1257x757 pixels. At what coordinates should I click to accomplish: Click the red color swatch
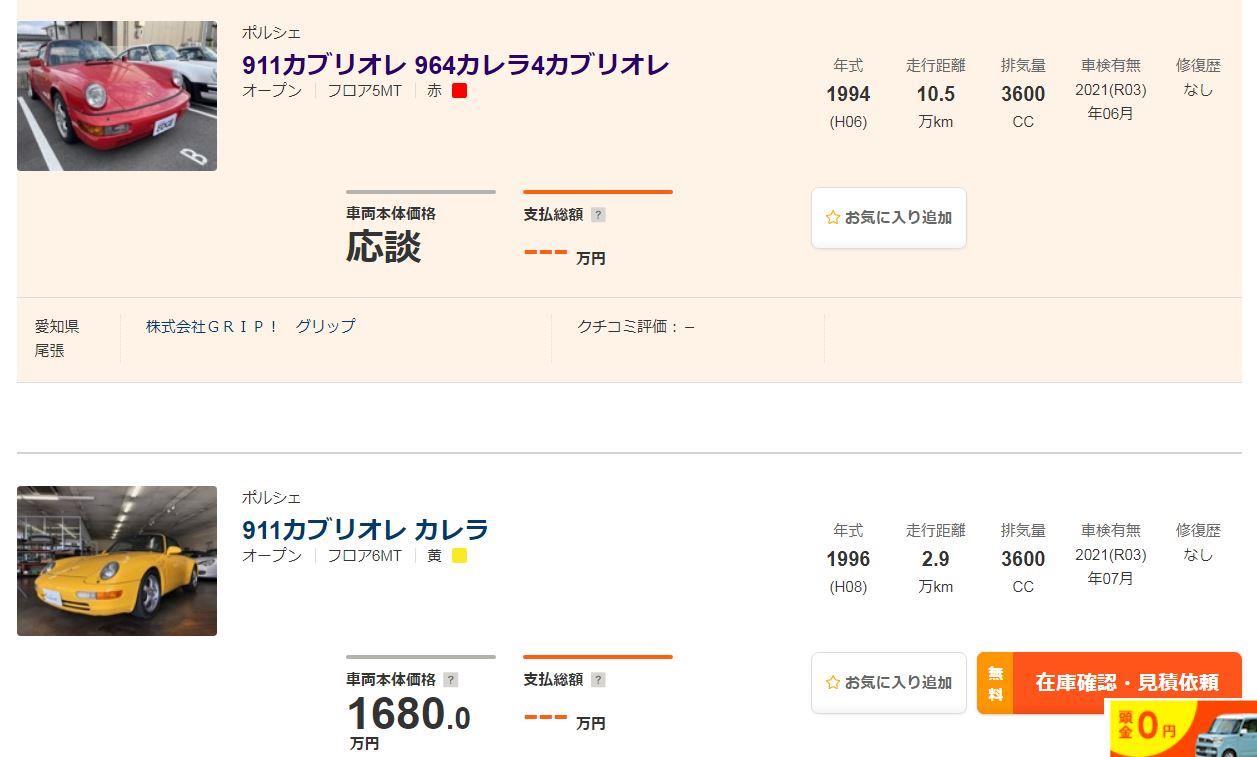point(460,91)
